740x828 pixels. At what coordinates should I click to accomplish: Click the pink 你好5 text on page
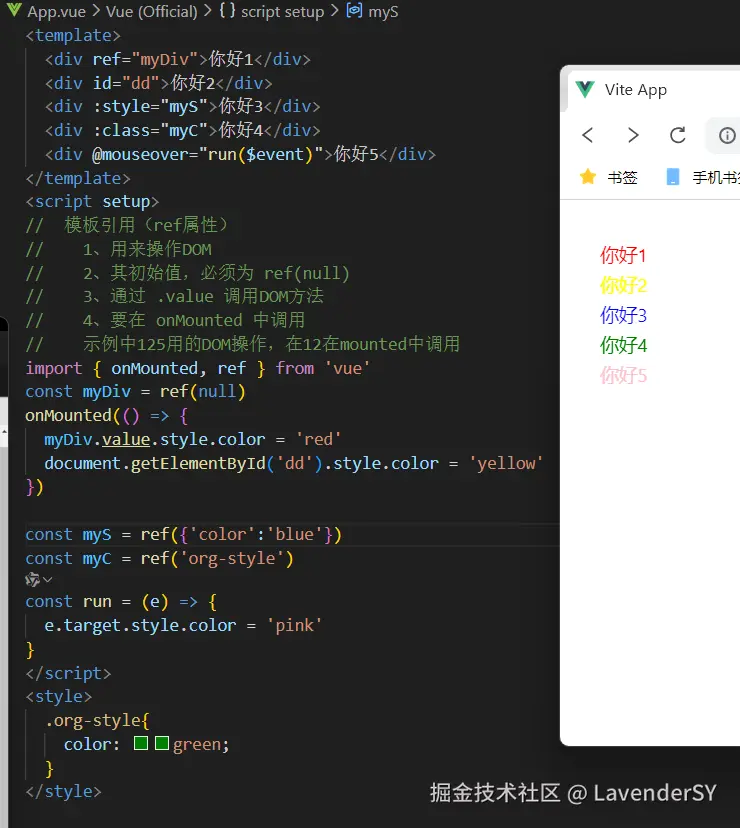coord(624,376)
